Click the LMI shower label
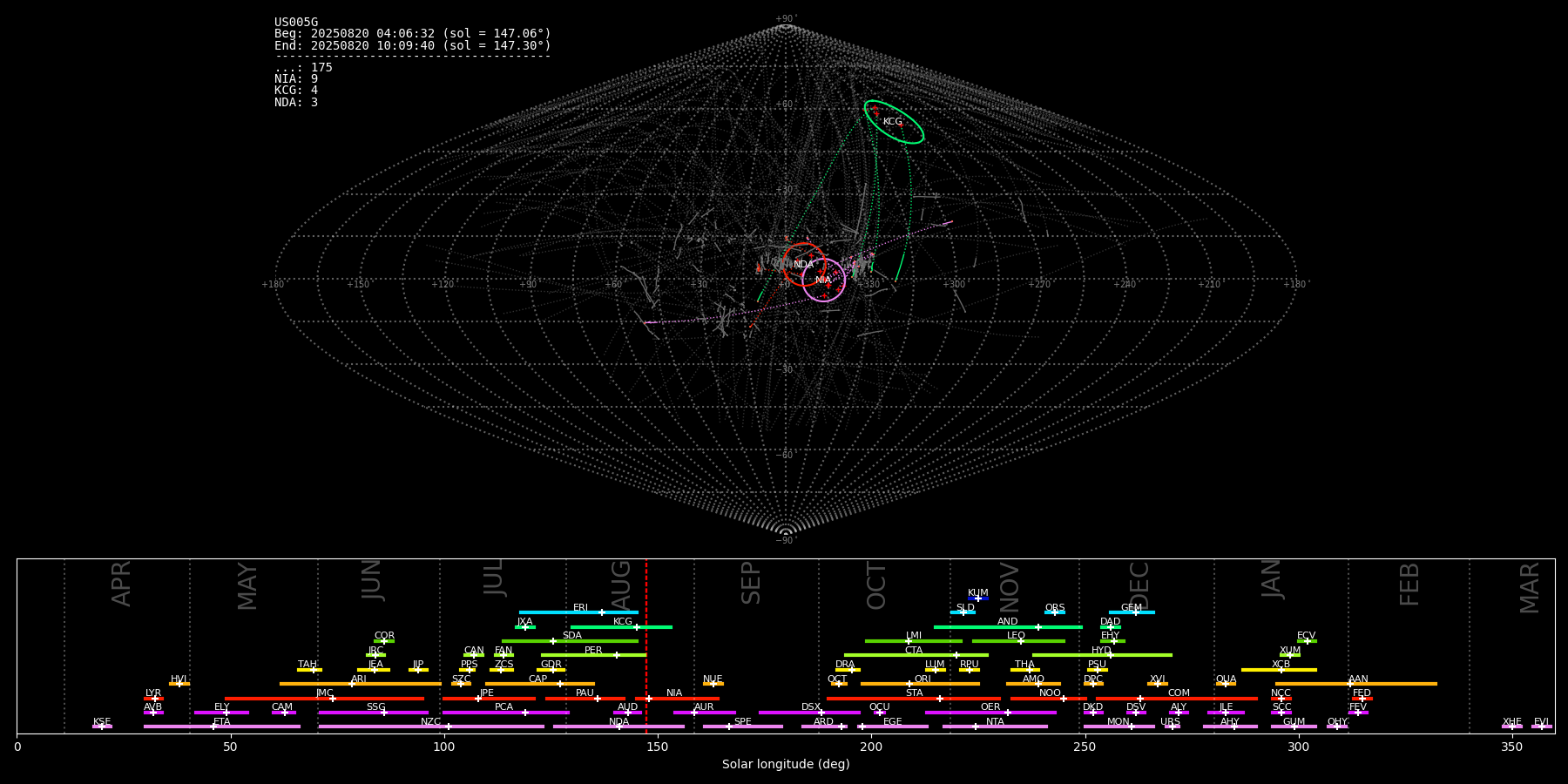The width and height of the screenshot is (1568, 784). pyautogui.click(x=914, y=636)
